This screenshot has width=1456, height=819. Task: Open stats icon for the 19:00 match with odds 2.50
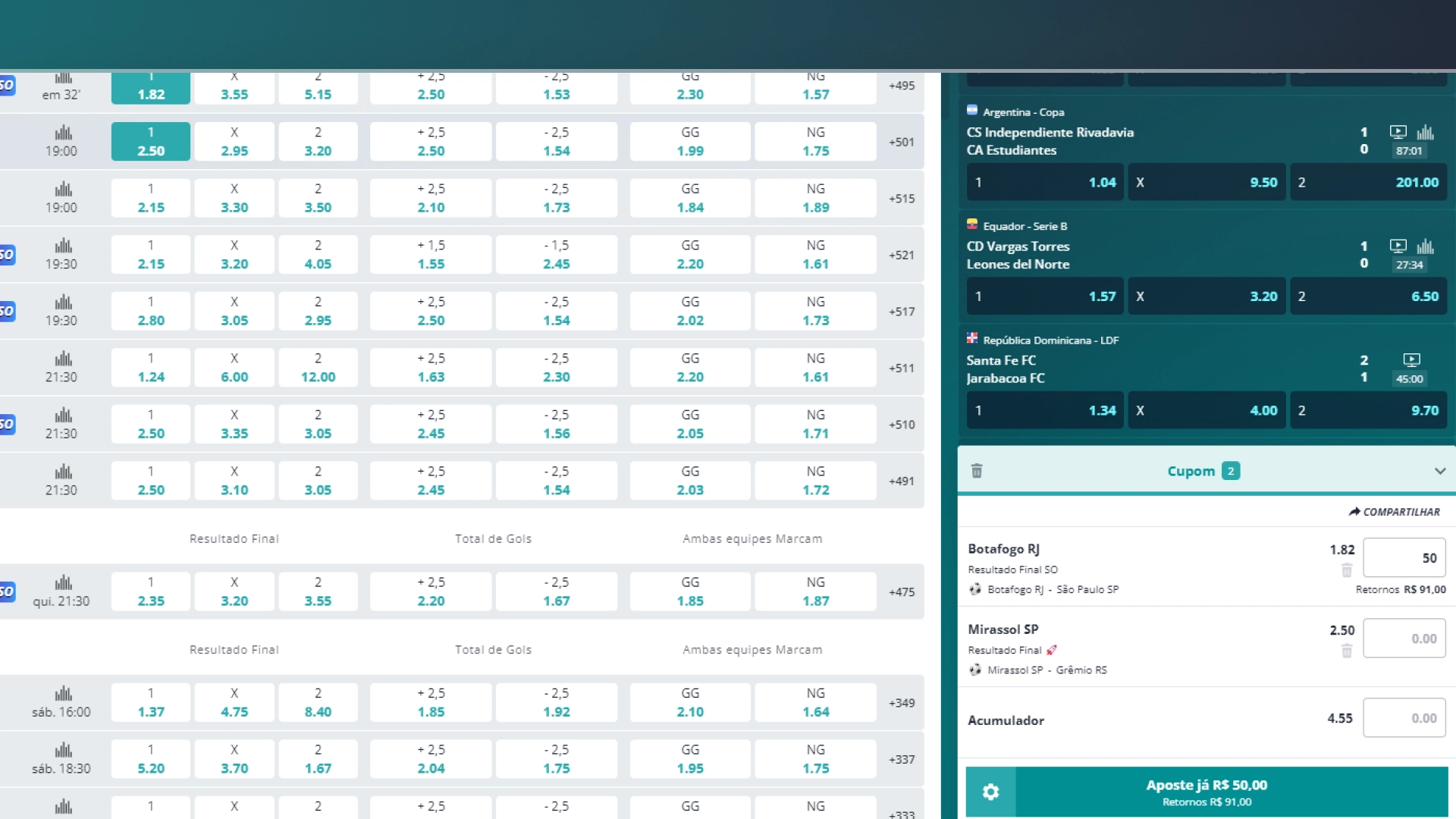pyautogui.click(x=64, y=133)
